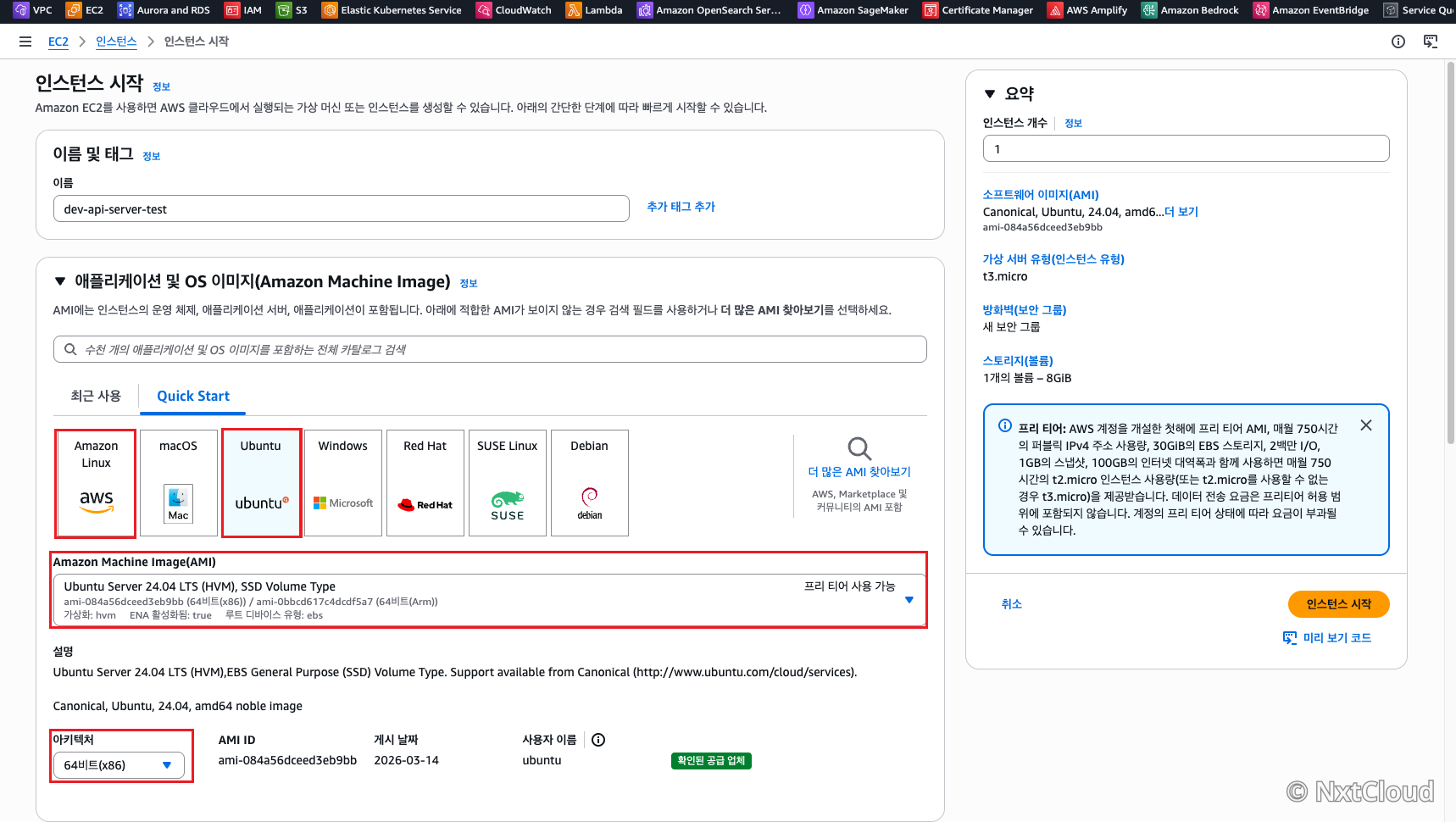Screen dimensions: 1456x822
Task: Click the 미리 보기 코드 icon
Action: 1290,637
